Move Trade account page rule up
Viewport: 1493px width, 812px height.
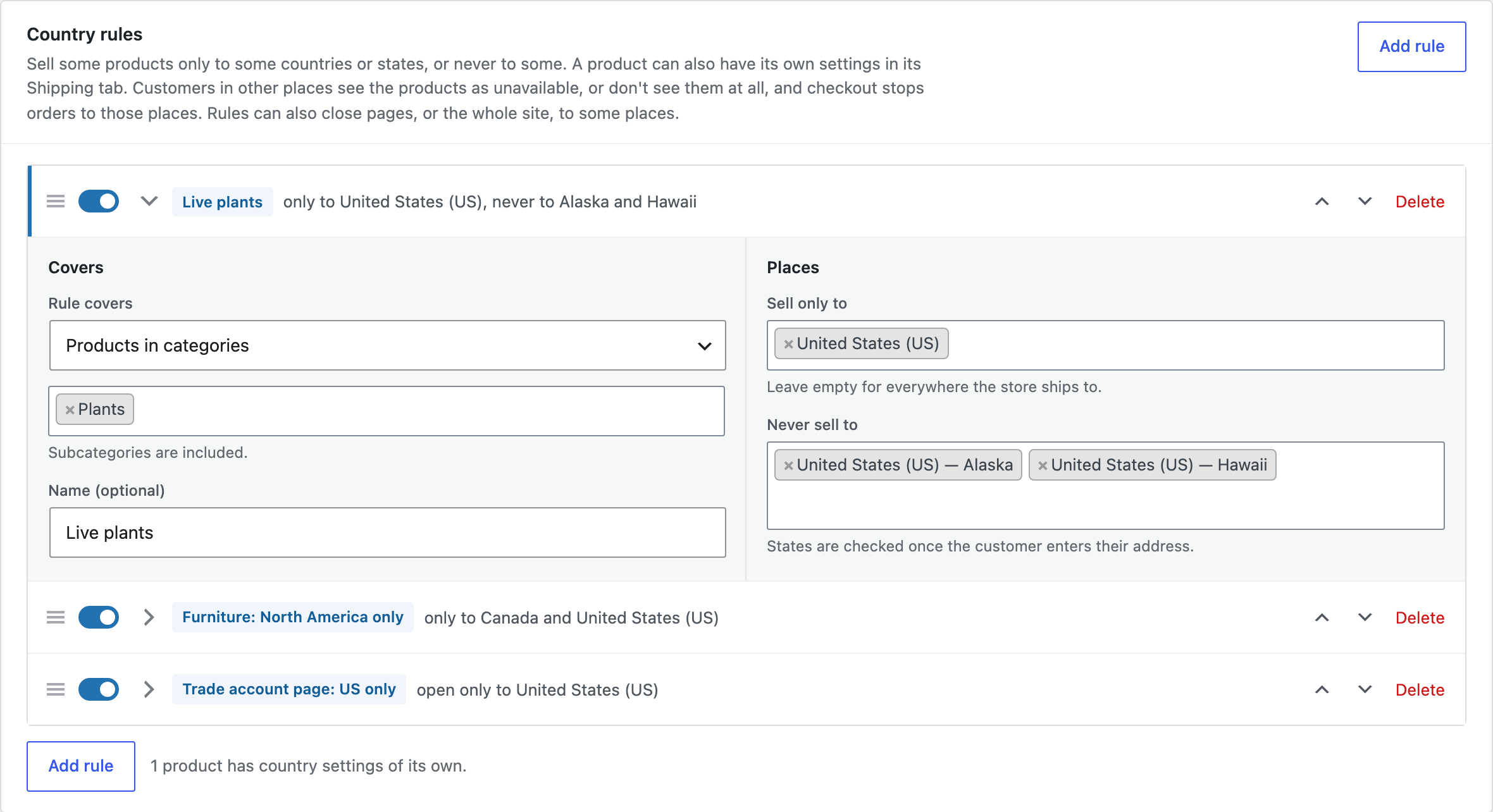click(1322, 689)
